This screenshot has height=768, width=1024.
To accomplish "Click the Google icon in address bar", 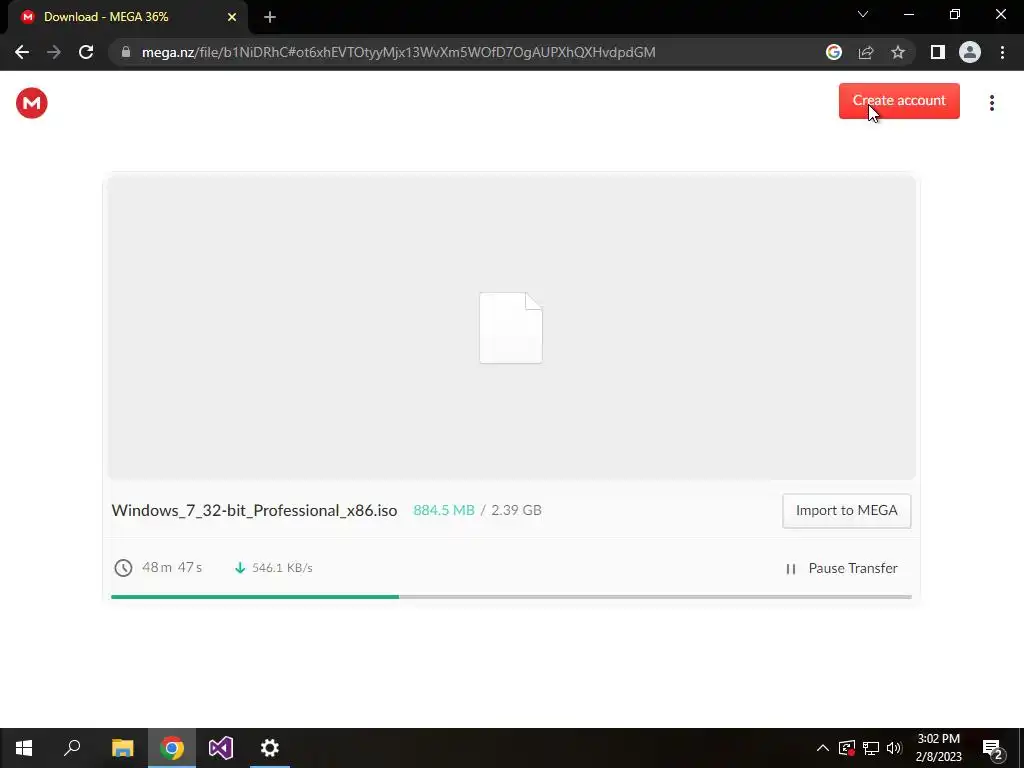I will click(833, 52).
